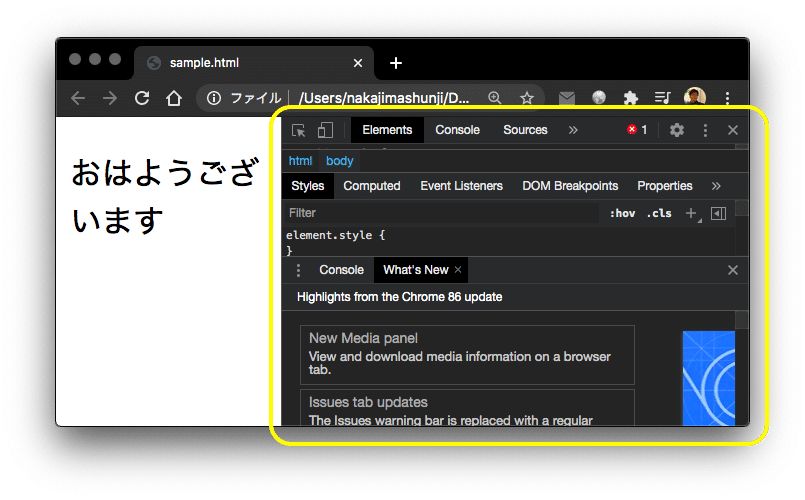Close the What's New tab
The image size is (805, 500).
[458, 270]
